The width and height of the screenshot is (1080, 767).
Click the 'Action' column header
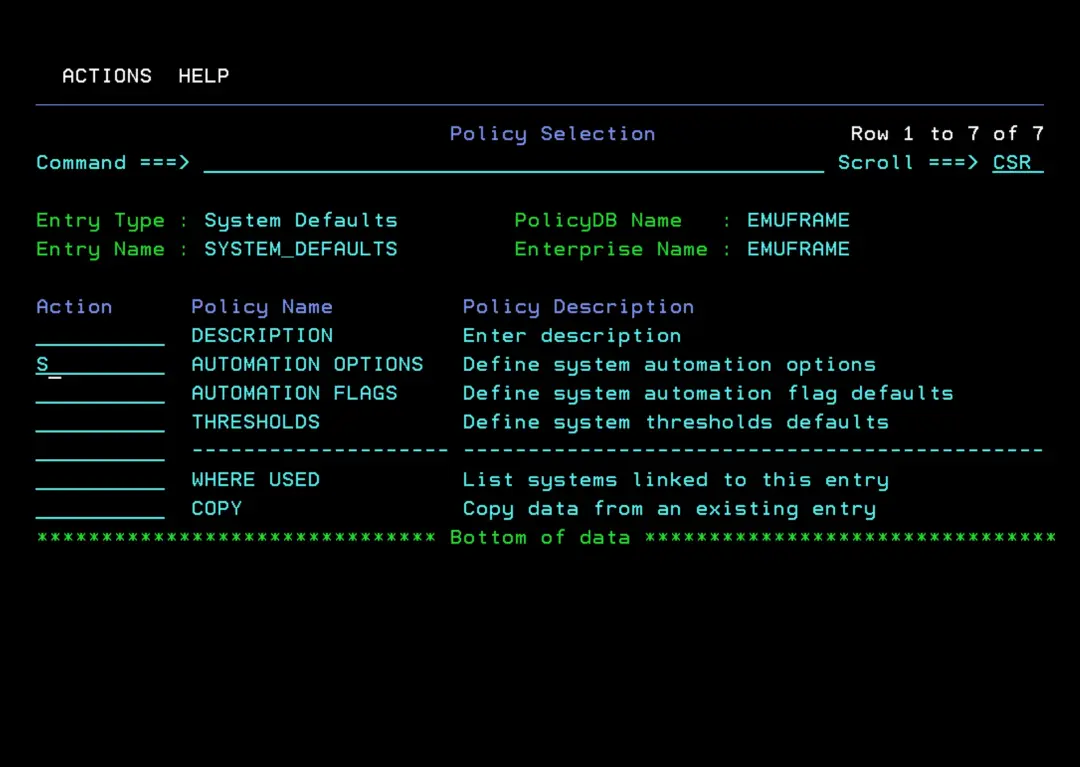[74, 307]
